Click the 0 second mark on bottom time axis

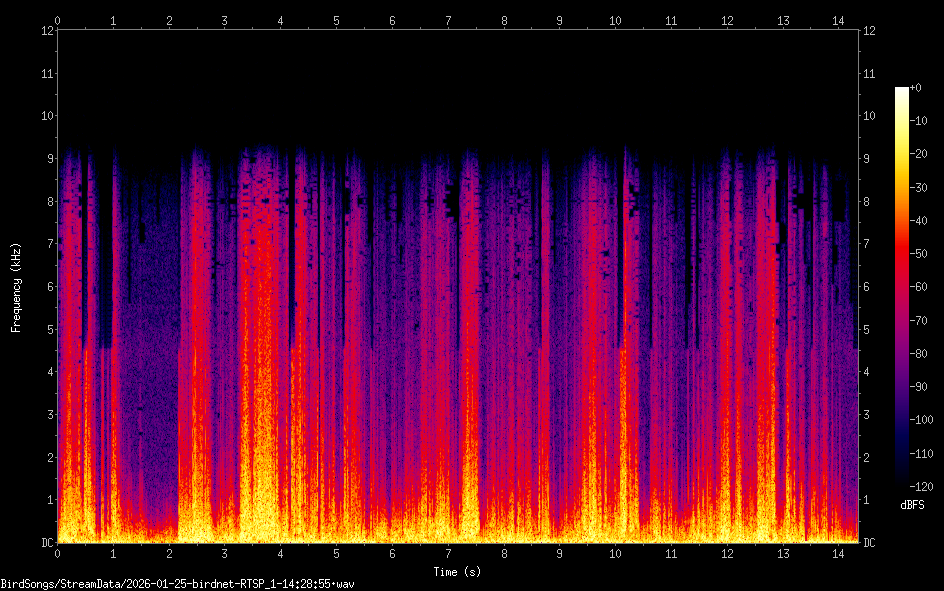58,553
